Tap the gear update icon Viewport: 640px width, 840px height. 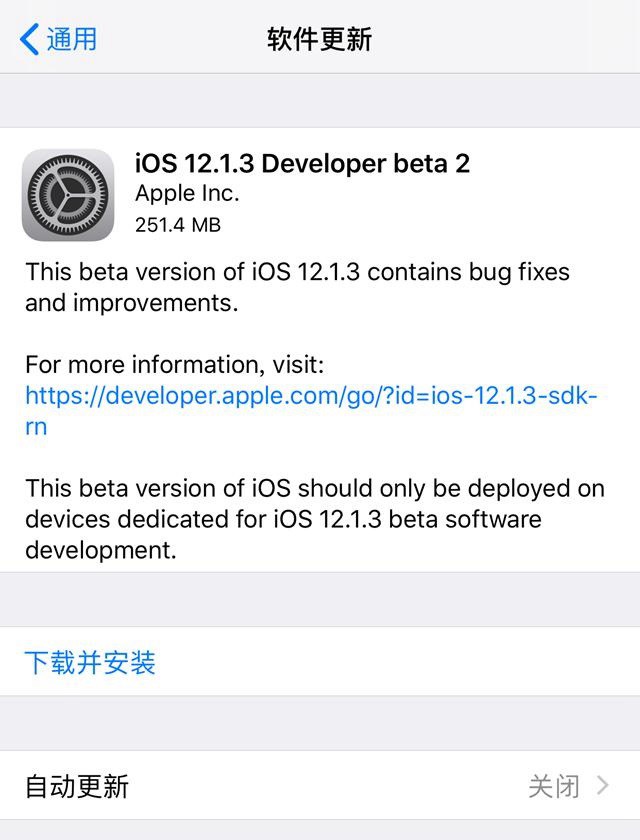(x=67, y=194)
